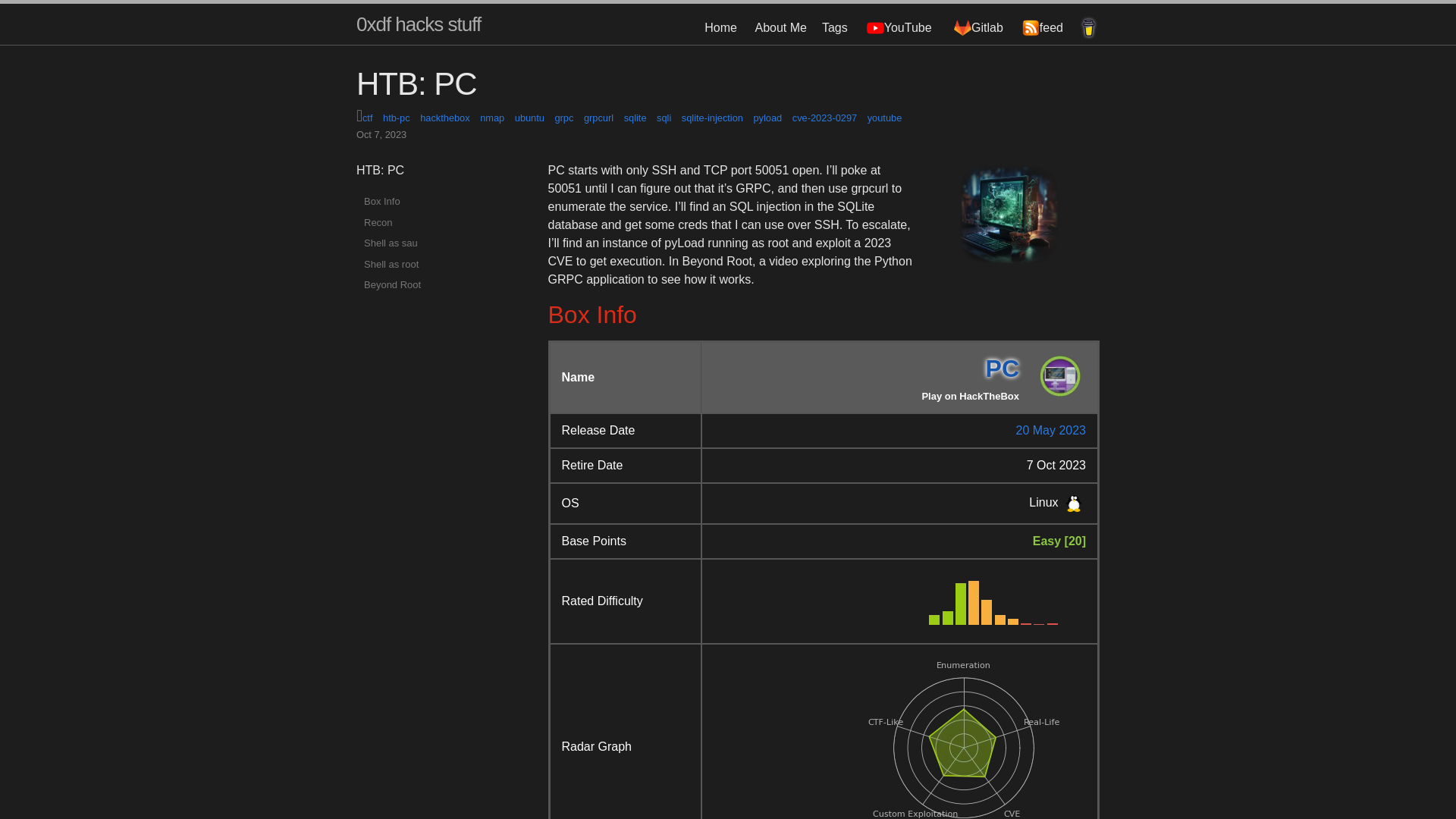
Task: Open the sqli tag
Action: tap(664, 118)
